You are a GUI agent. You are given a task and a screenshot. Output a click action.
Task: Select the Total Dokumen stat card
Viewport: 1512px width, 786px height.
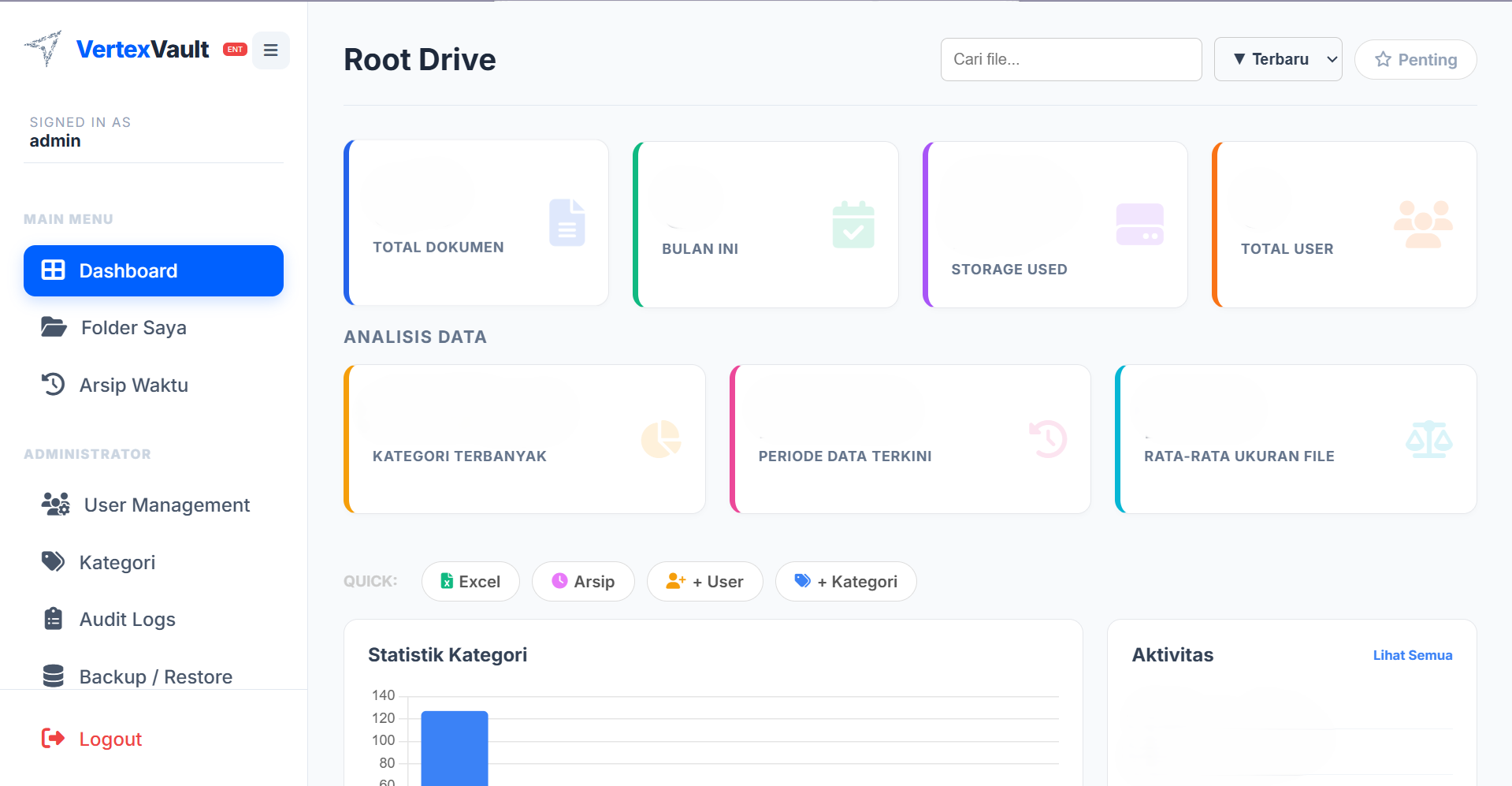[476, 223]
